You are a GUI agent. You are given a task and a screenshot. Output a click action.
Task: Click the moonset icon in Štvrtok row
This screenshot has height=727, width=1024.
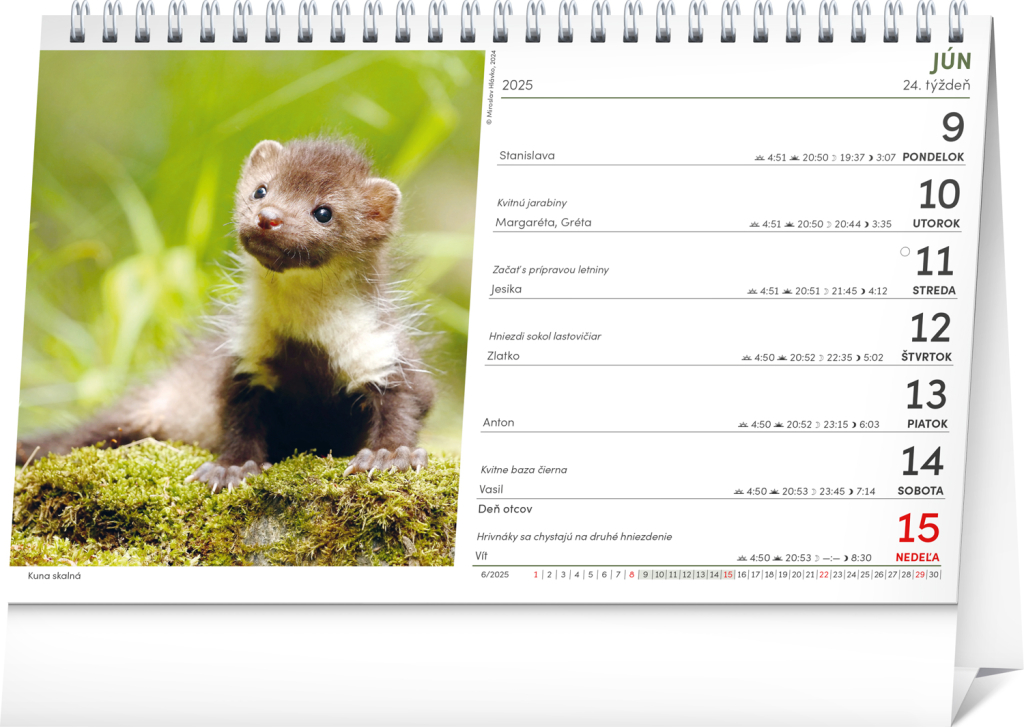pos(859,358)
